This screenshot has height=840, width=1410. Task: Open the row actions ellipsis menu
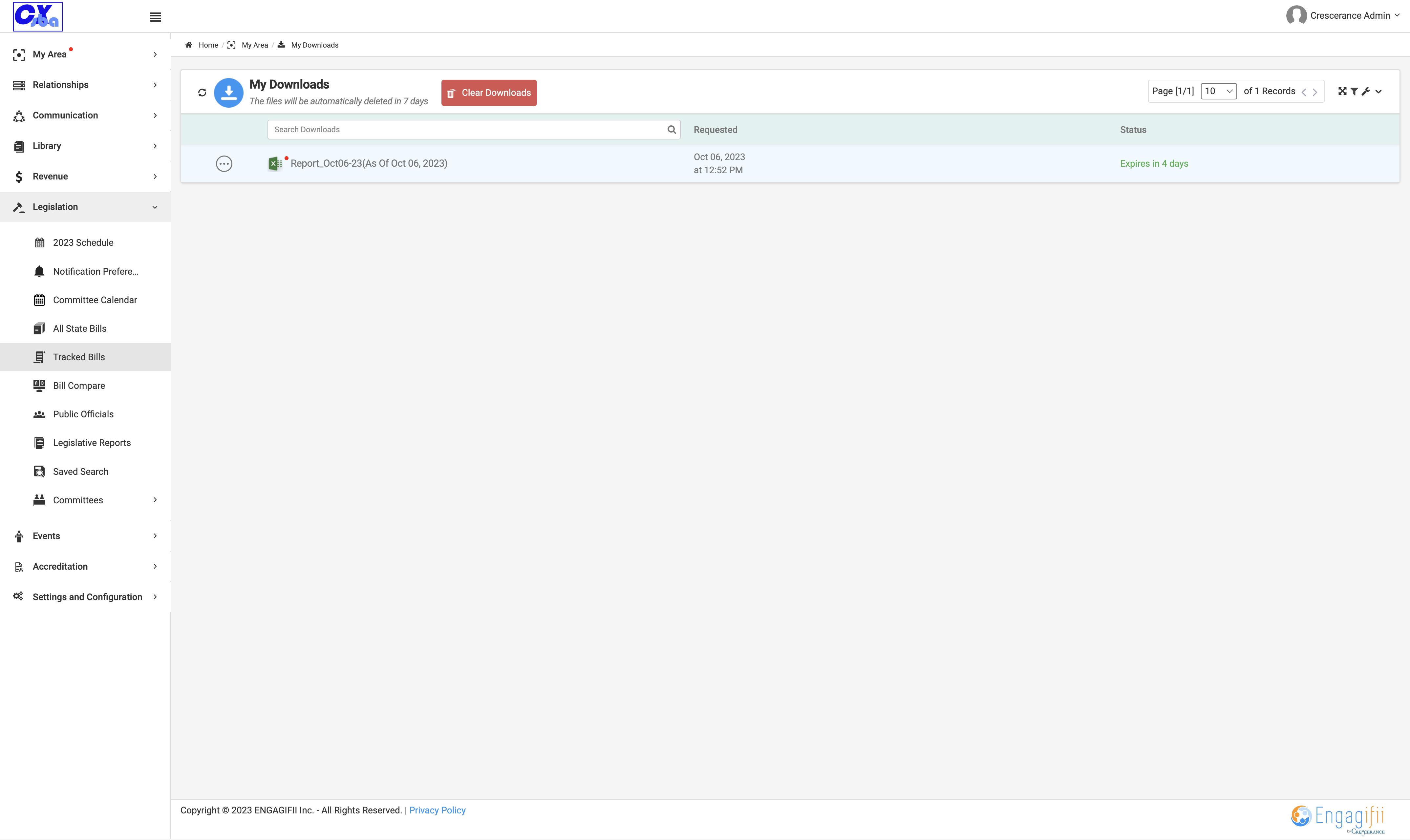pyautogui.click(x=224, y=164)
